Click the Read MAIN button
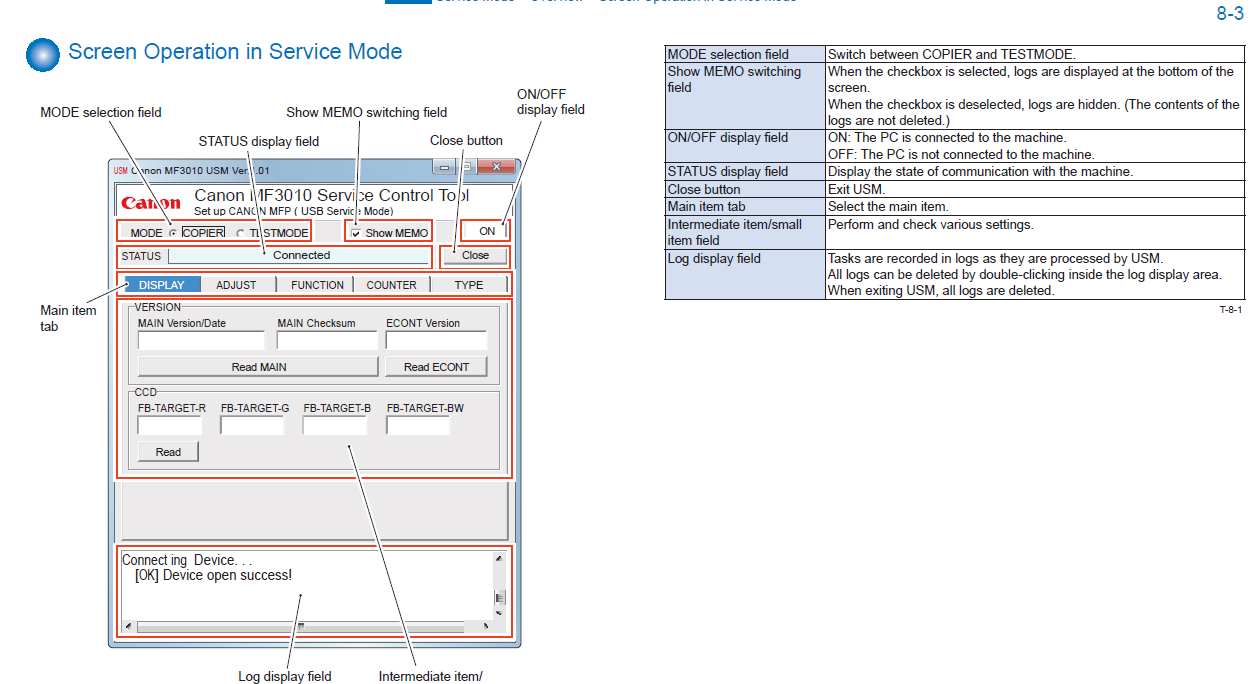The height and width of the screenshot is (684, 1254). point(258,367)
